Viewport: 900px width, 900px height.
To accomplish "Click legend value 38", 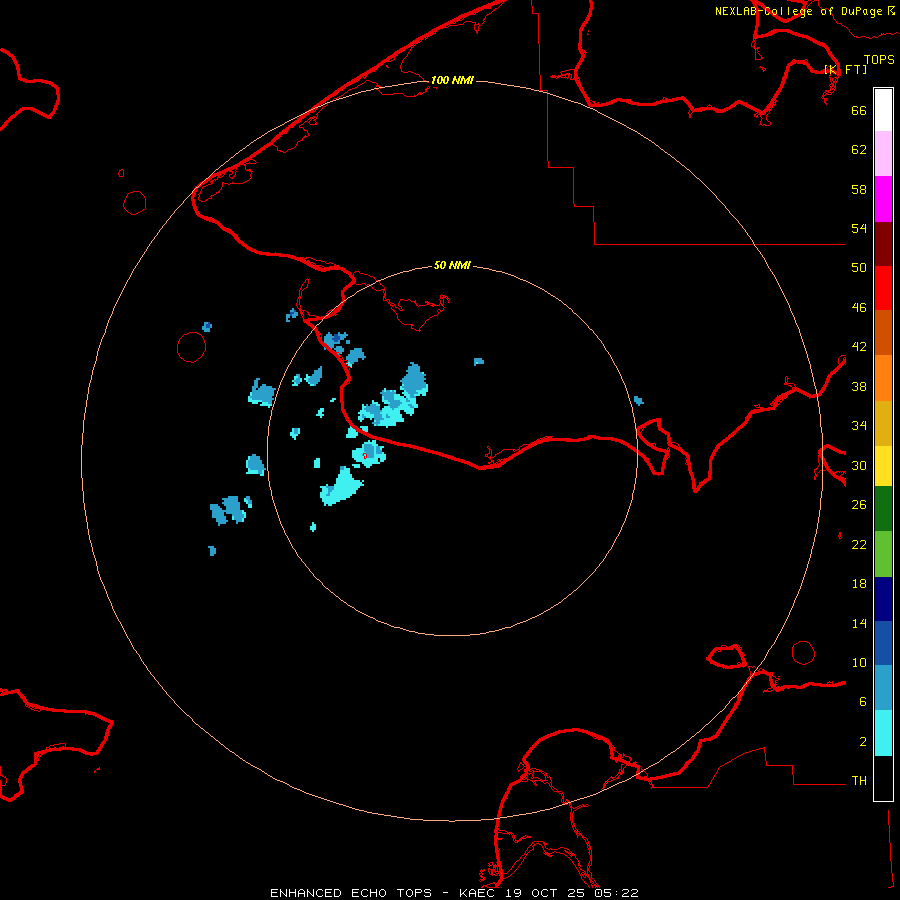I will (859, 386).
